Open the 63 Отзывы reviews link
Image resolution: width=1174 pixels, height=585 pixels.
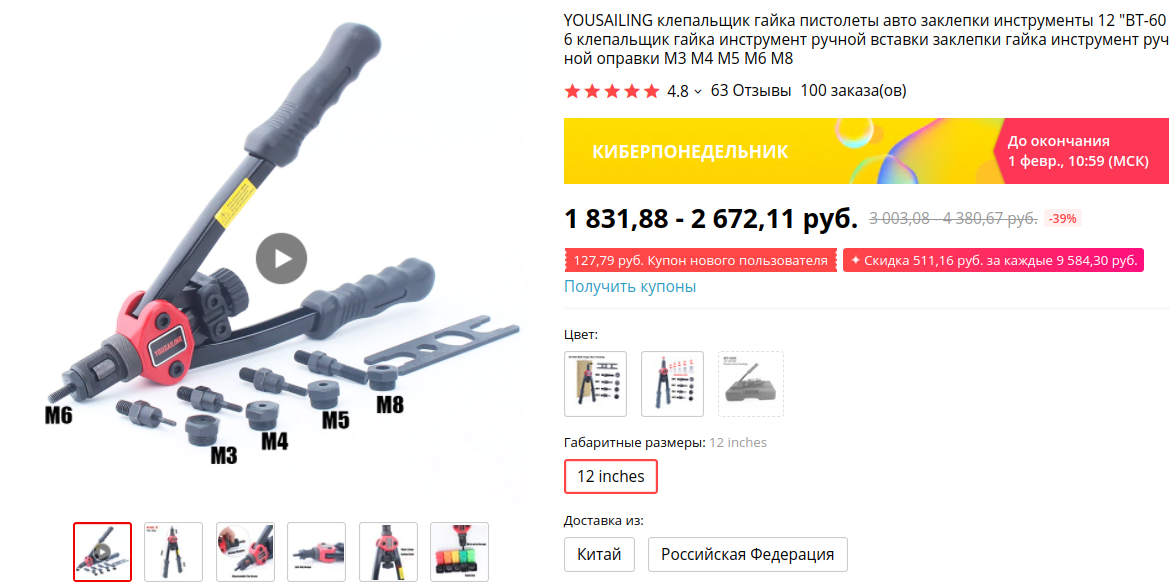click(750, 91)
